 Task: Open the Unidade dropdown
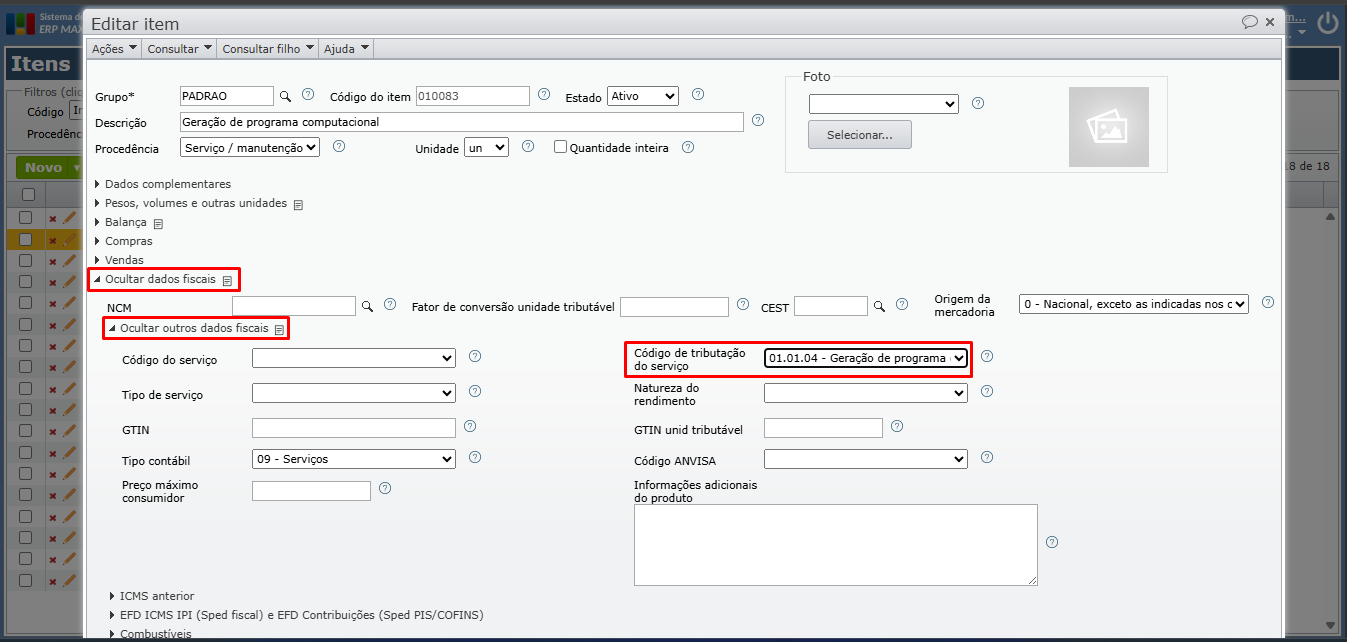(x=487, y=147)
